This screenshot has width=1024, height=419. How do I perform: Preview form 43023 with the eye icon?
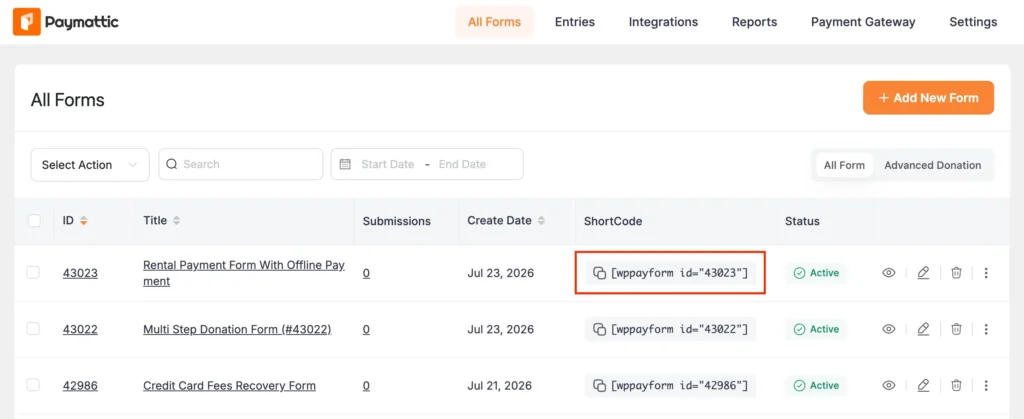point(888,273)
